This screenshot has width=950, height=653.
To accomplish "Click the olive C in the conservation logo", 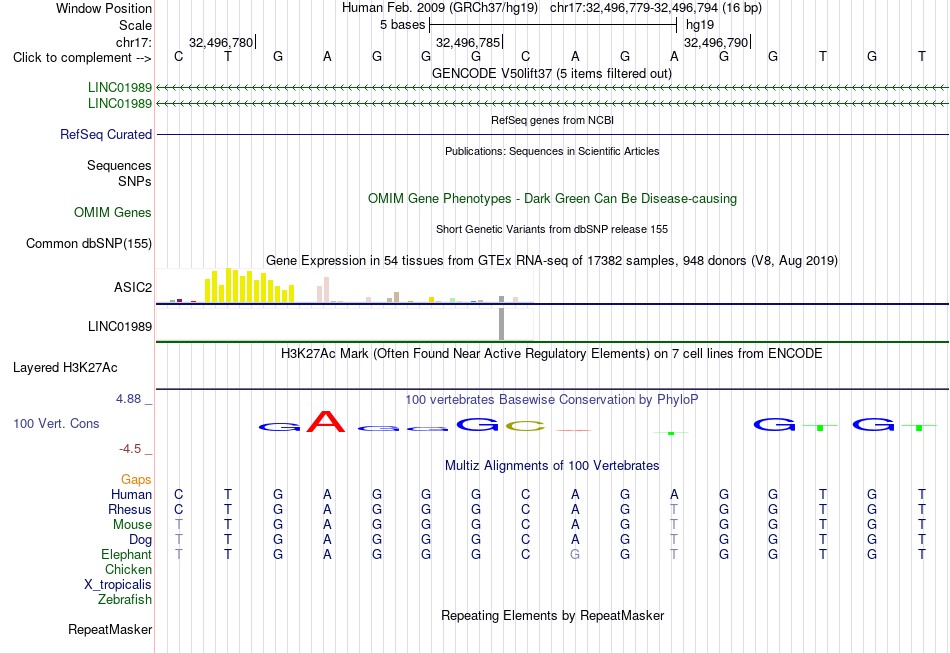I will 525,426.
